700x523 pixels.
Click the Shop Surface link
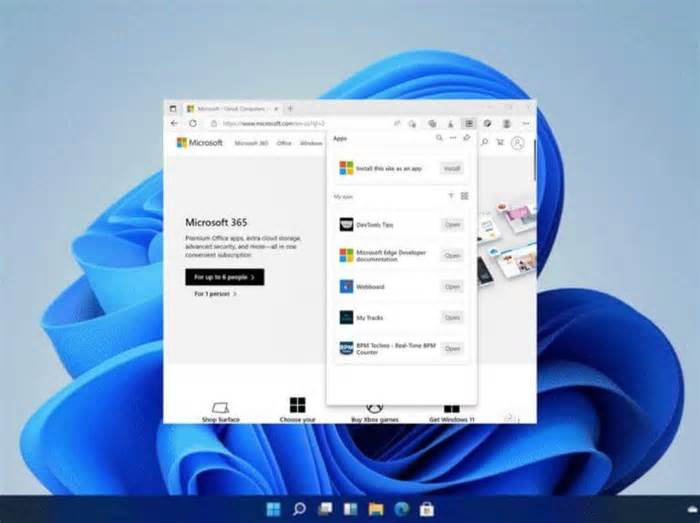tap(221, 412)
